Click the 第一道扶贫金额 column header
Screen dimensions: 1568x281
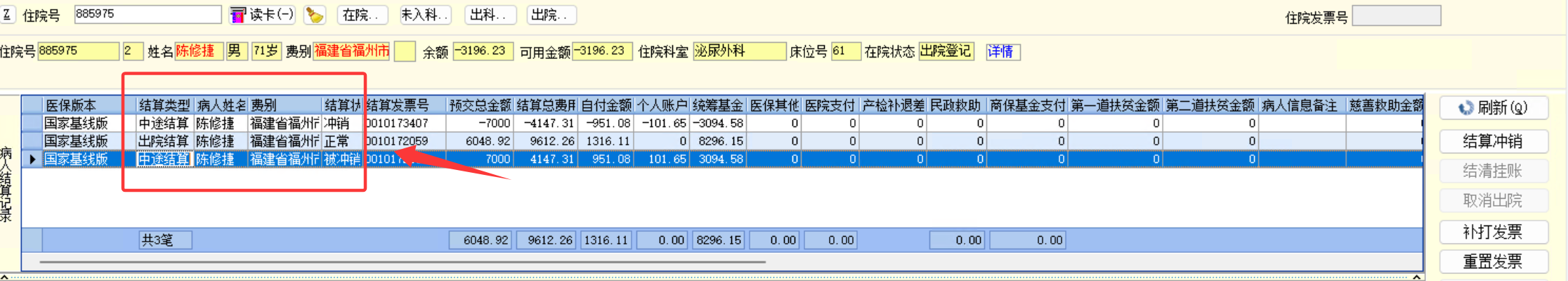[1115, 105]
